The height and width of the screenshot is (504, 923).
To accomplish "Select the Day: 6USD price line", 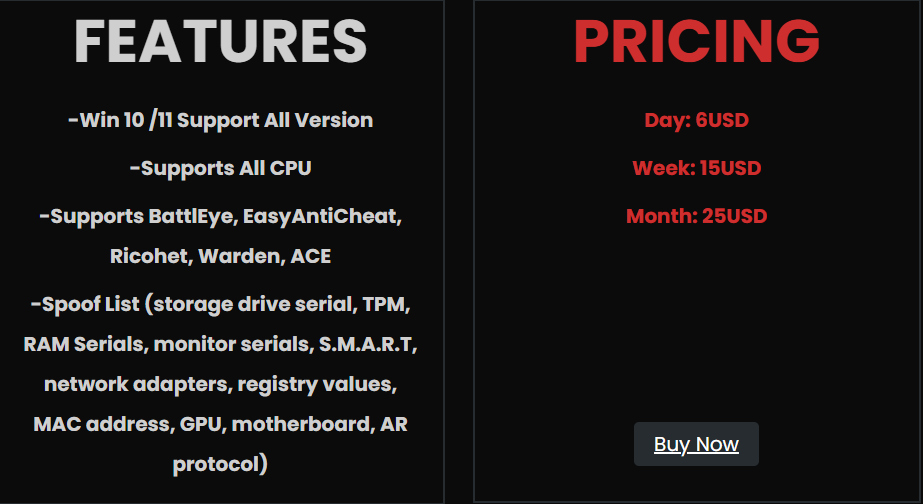I will point(696,121).
